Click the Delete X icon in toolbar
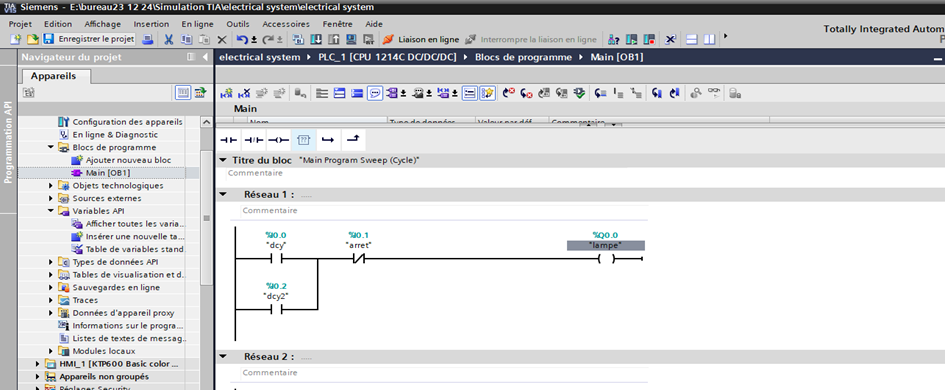The width and height of the screenshot is (945, 390). (x=222, y=40)
